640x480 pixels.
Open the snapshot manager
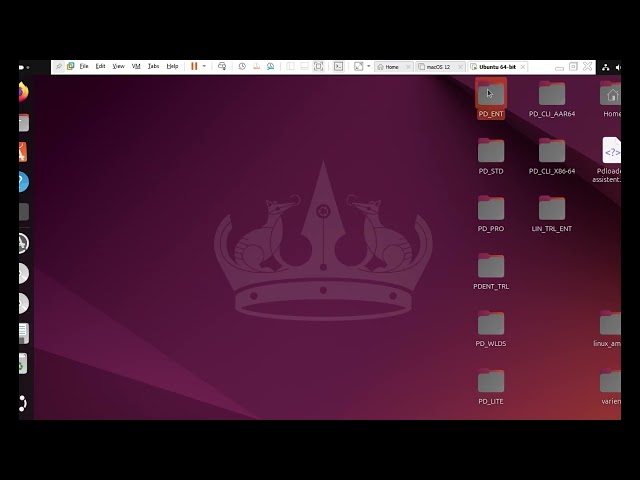click(x=271, y=67)
